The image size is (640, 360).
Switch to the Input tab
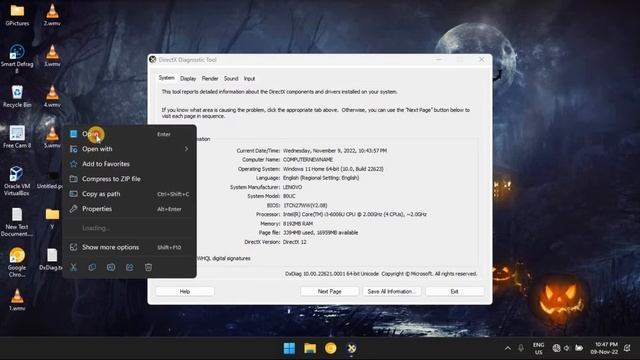tap(249, 78)
